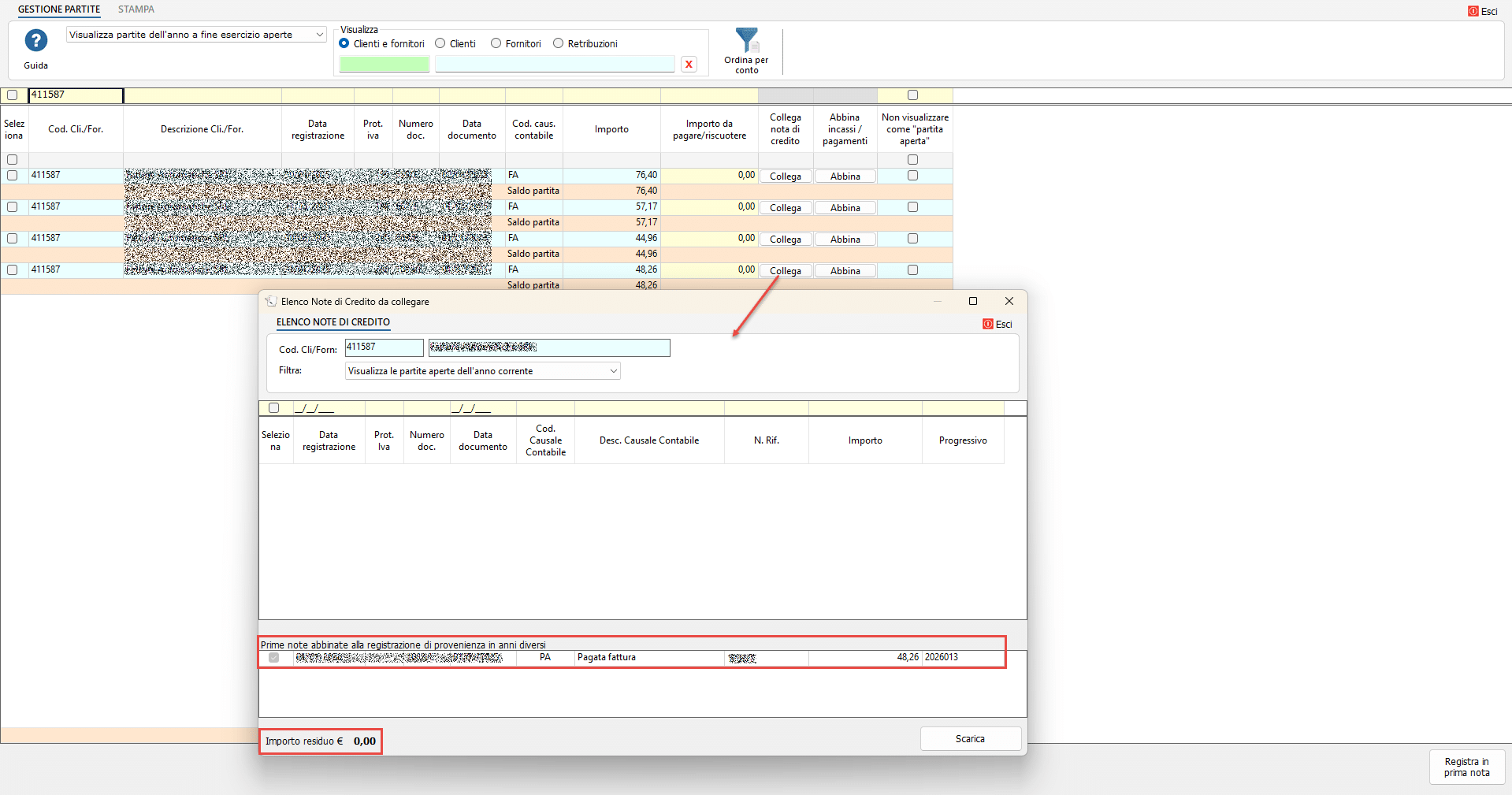Select the Retribuzioni radio button
Image resolution: width=1512 pixels, height=795 pixels.
point(558,44)
